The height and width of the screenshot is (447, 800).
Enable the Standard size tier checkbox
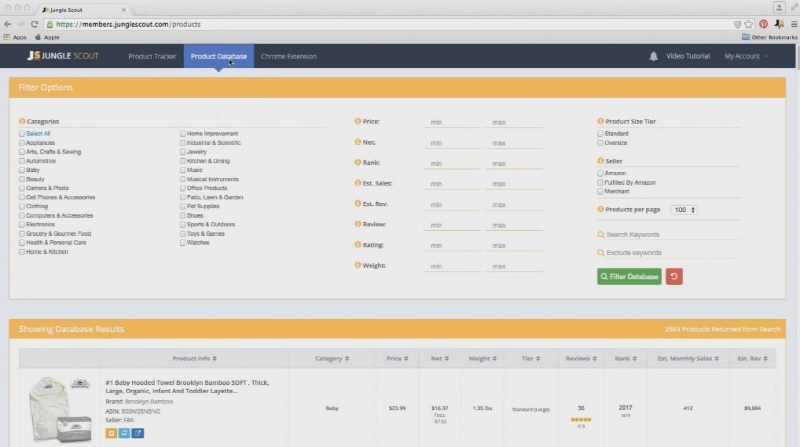[x=601, y=134]
